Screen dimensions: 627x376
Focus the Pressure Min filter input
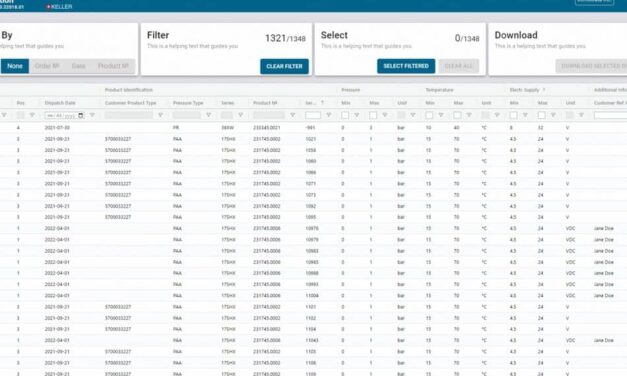coord(345,115)
